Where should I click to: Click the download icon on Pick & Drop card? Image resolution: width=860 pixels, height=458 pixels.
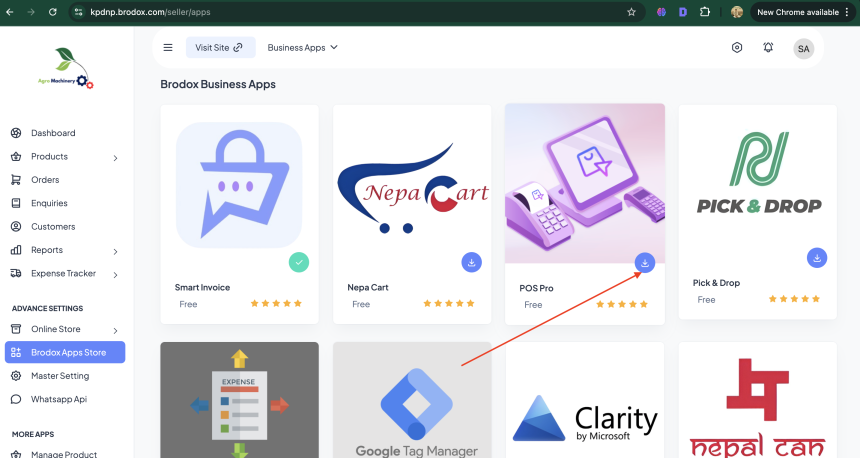point(817,258)
